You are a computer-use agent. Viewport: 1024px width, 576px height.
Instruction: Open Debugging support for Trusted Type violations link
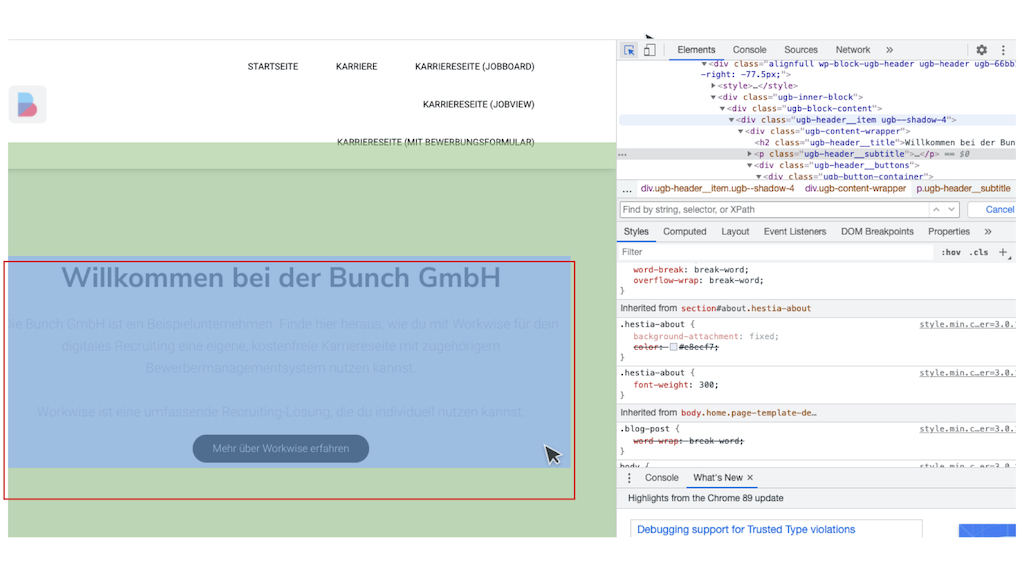(746, 530)
